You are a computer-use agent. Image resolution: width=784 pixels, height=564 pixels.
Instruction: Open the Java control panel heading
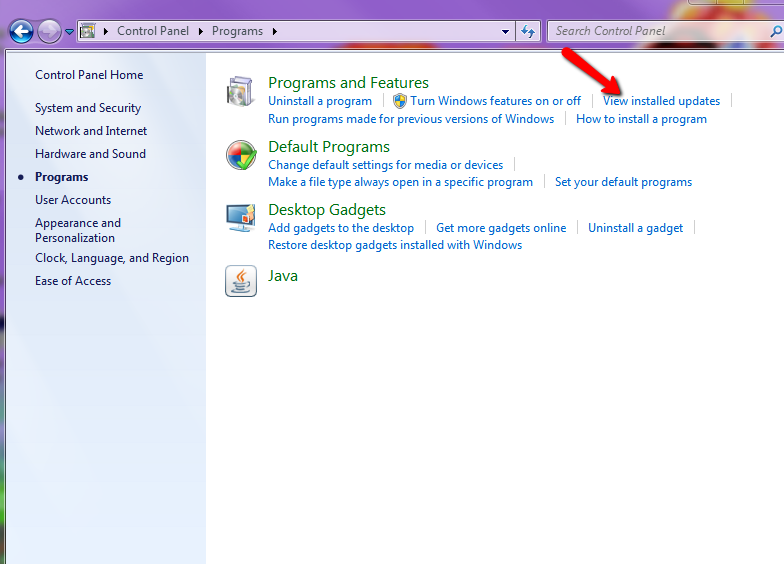tap(283, 276)
